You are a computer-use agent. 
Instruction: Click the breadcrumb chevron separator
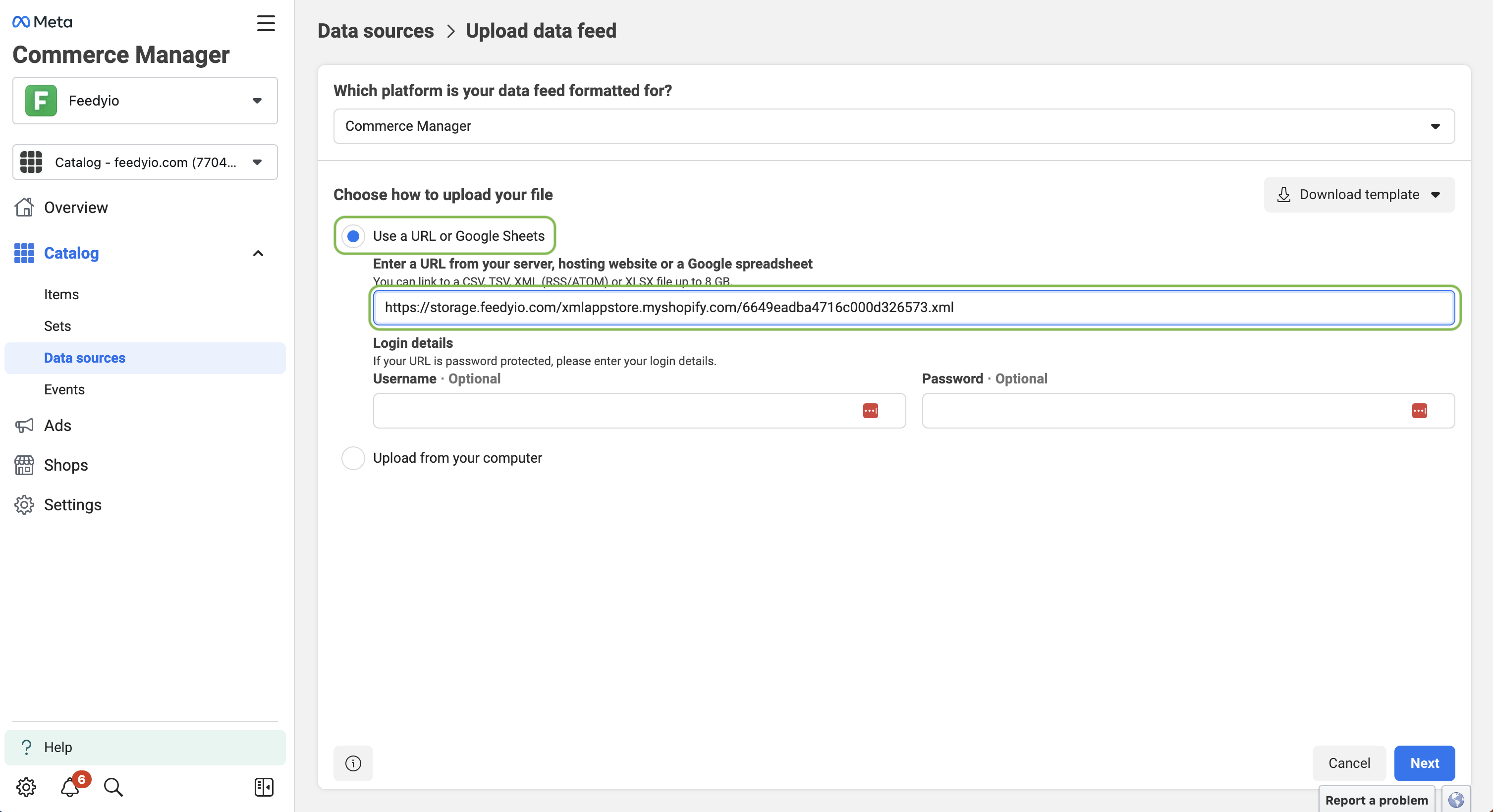click(450, 31)
